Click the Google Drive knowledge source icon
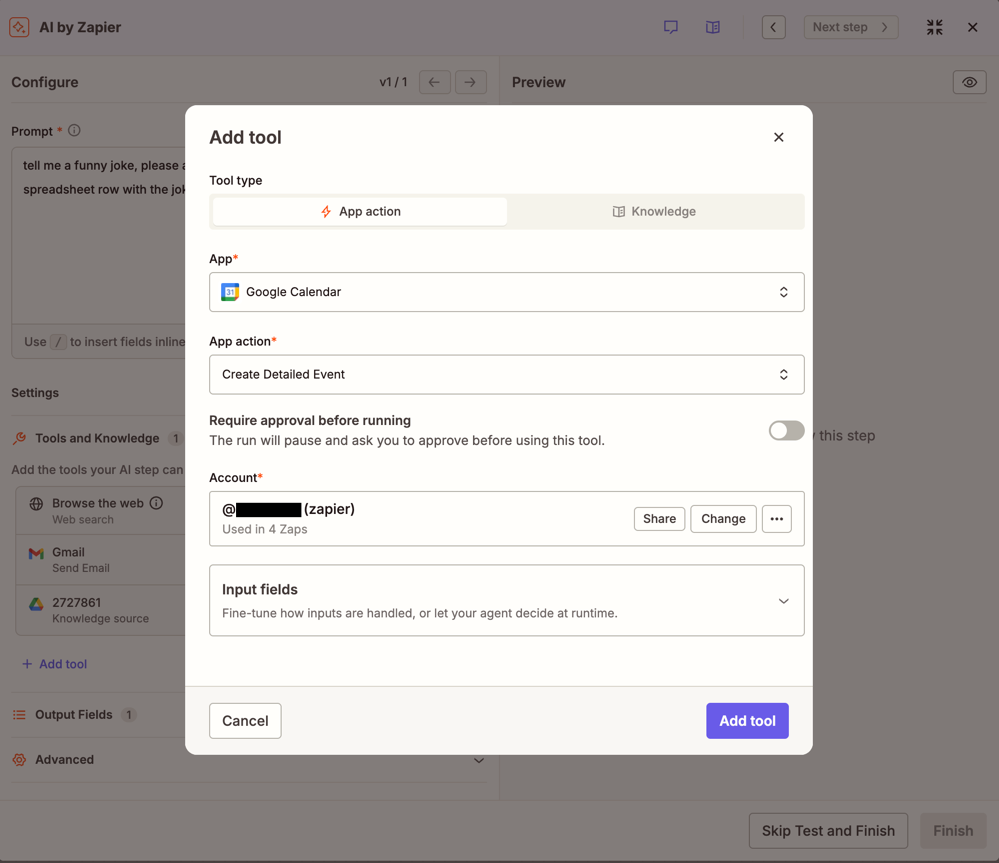Screen dimensions: 999x863 pyautogui.click(x=36, y=604)
